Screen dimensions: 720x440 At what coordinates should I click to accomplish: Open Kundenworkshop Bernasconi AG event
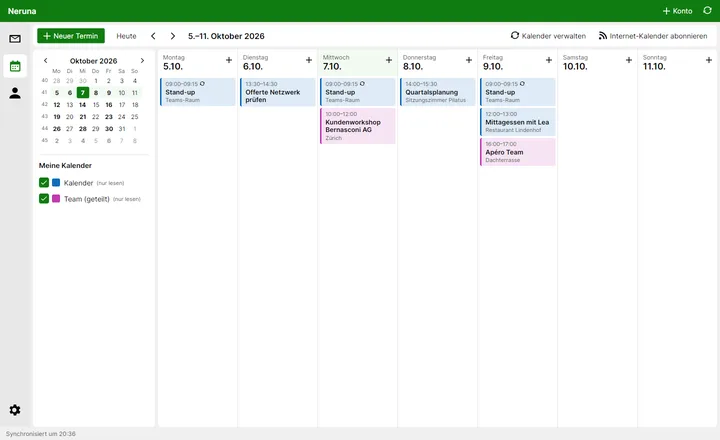pyautogui.click(x=358, y=126)
